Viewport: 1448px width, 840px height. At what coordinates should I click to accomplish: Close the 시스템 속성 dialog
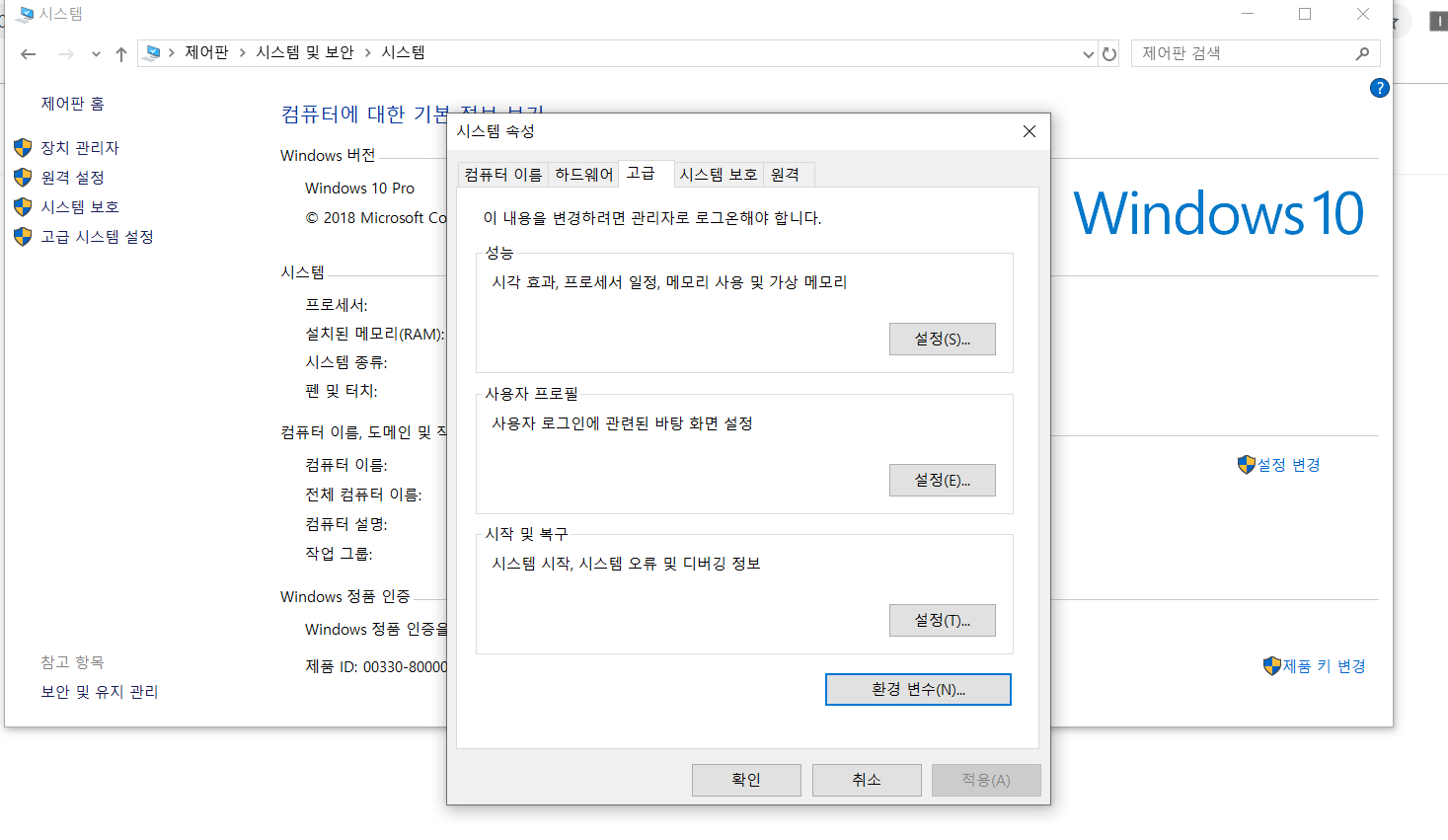coord(1029,131)
